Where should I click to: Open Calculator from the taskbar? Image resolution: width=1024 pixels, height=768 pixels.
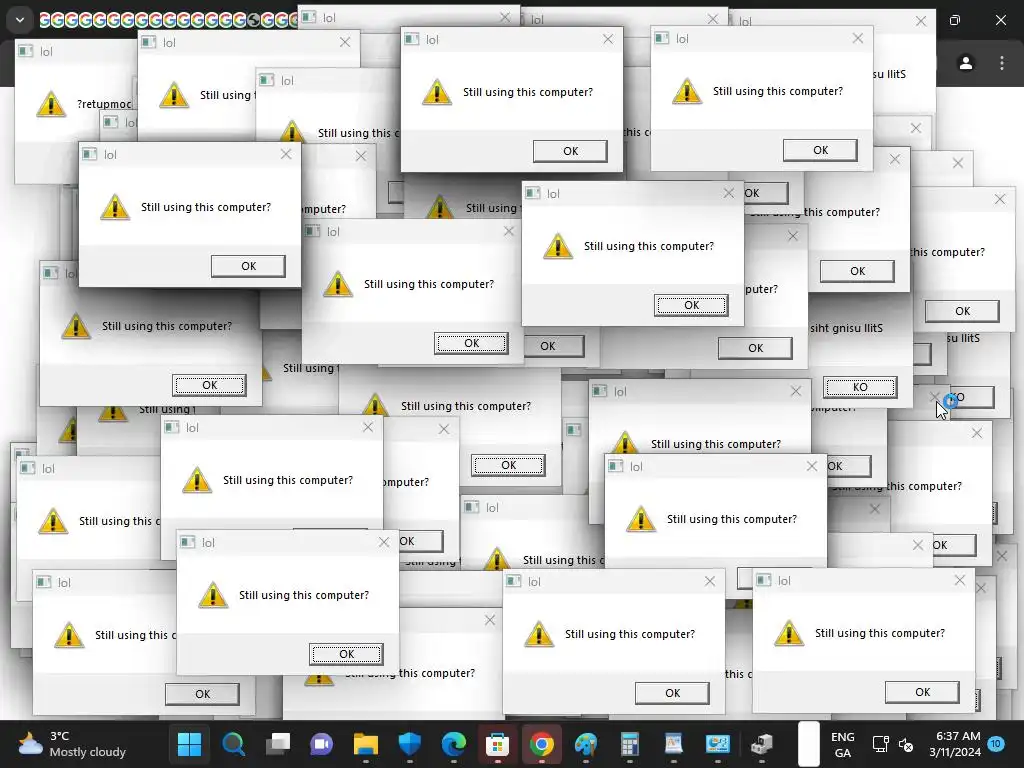(x=630, y=744)
